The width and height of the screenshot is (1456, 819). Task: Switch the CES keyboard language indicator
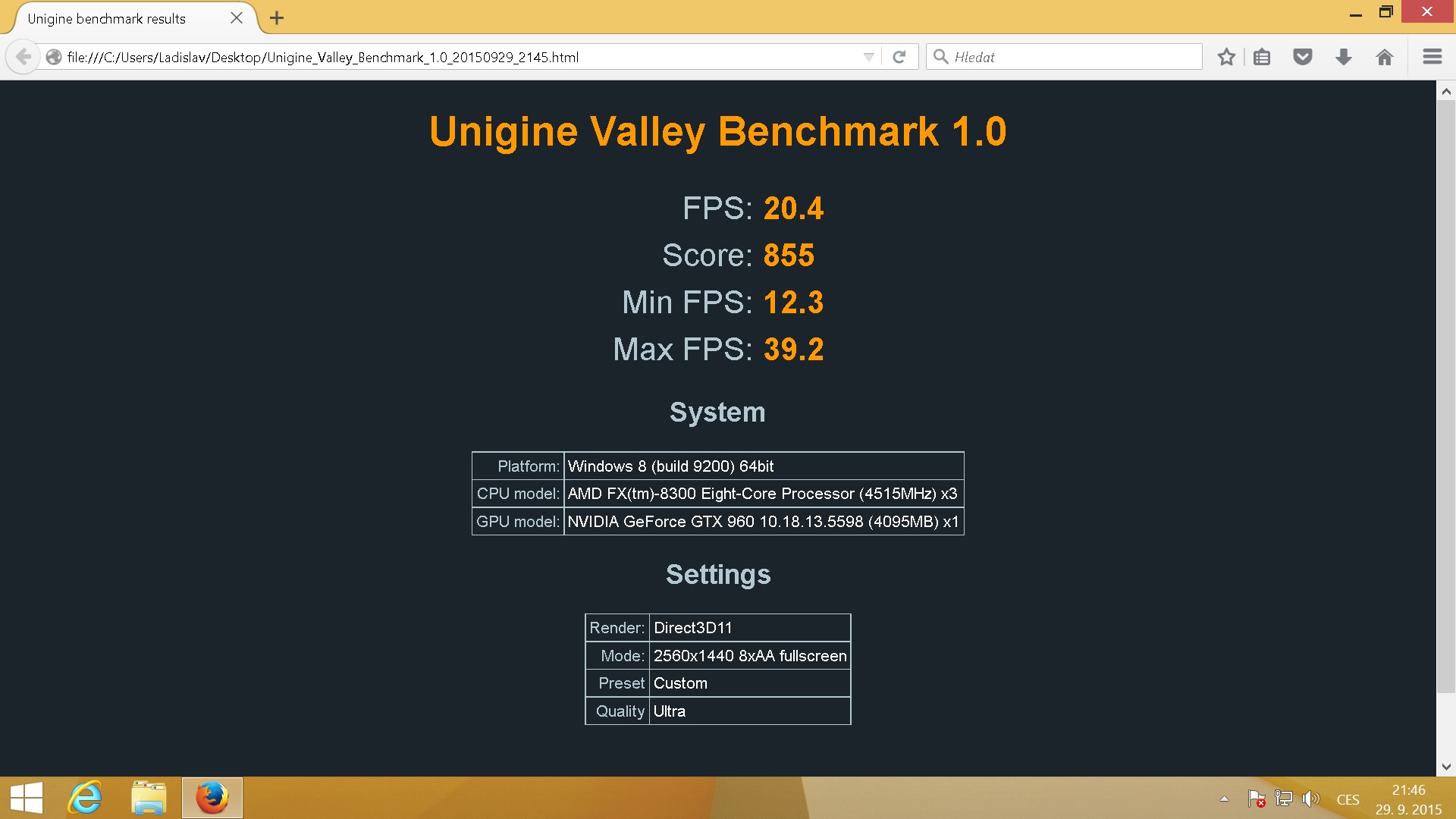pyautogui.click(x=1348, y=799)
